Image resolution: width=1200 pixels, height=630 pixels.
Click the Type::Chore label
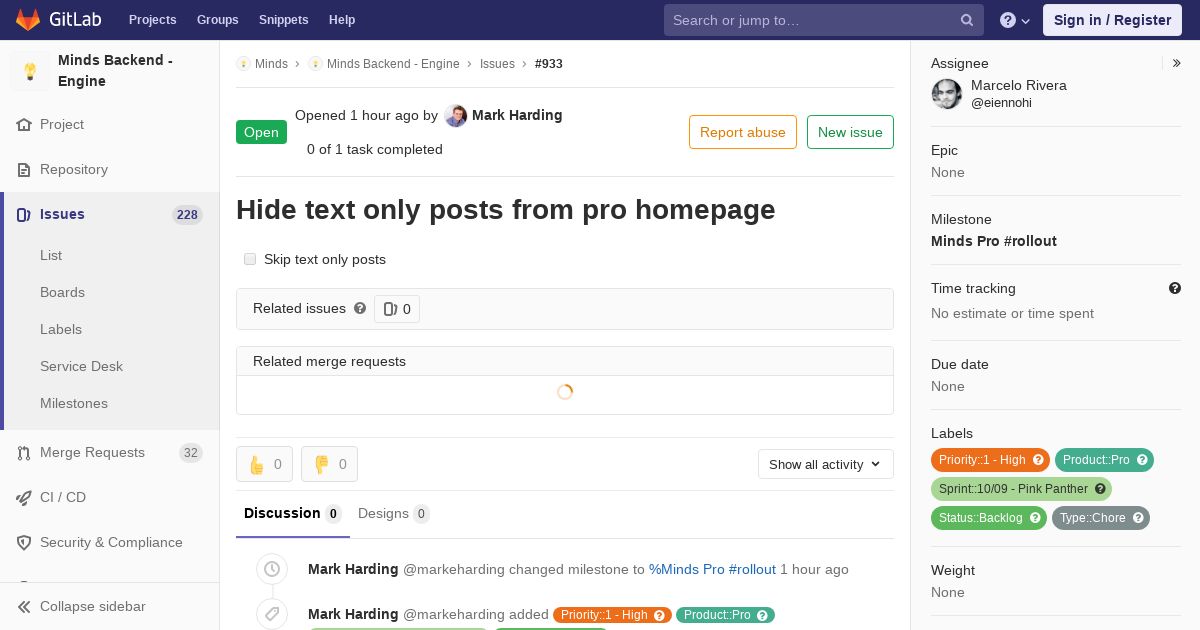pyautogui.click(x=1093, y=518)
